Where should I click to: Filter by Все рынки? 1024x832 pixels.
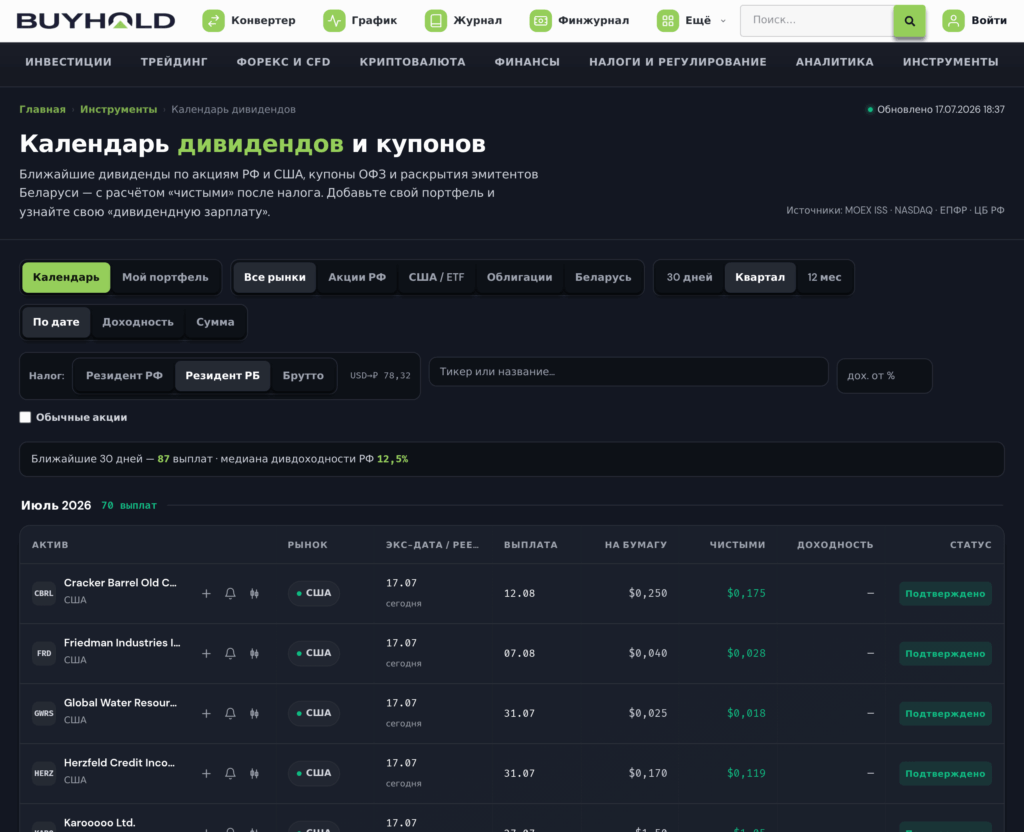coord(275,278)
